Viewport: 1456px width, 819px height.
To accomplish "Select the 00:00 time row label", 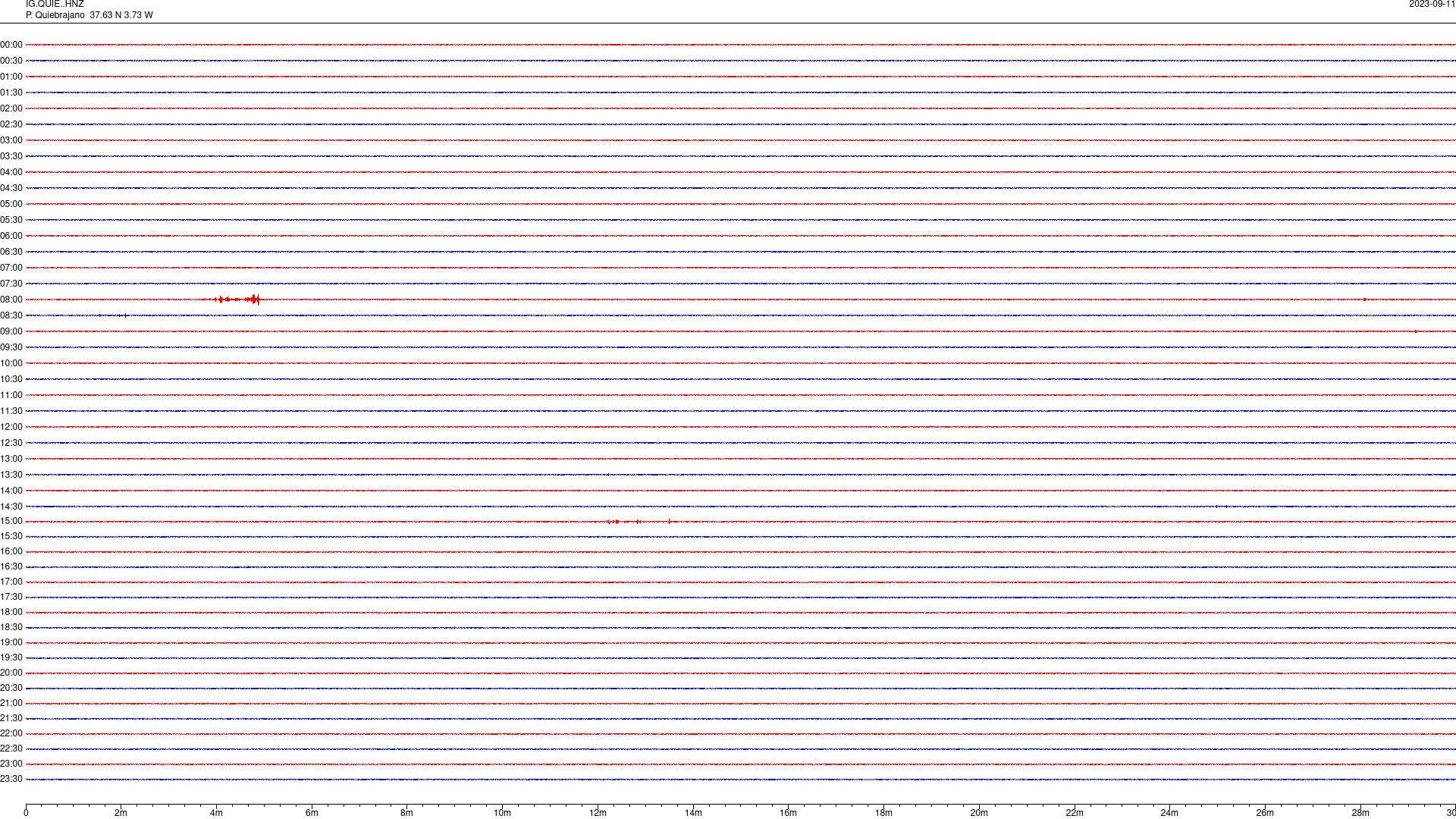I will (x=11, y=45).
